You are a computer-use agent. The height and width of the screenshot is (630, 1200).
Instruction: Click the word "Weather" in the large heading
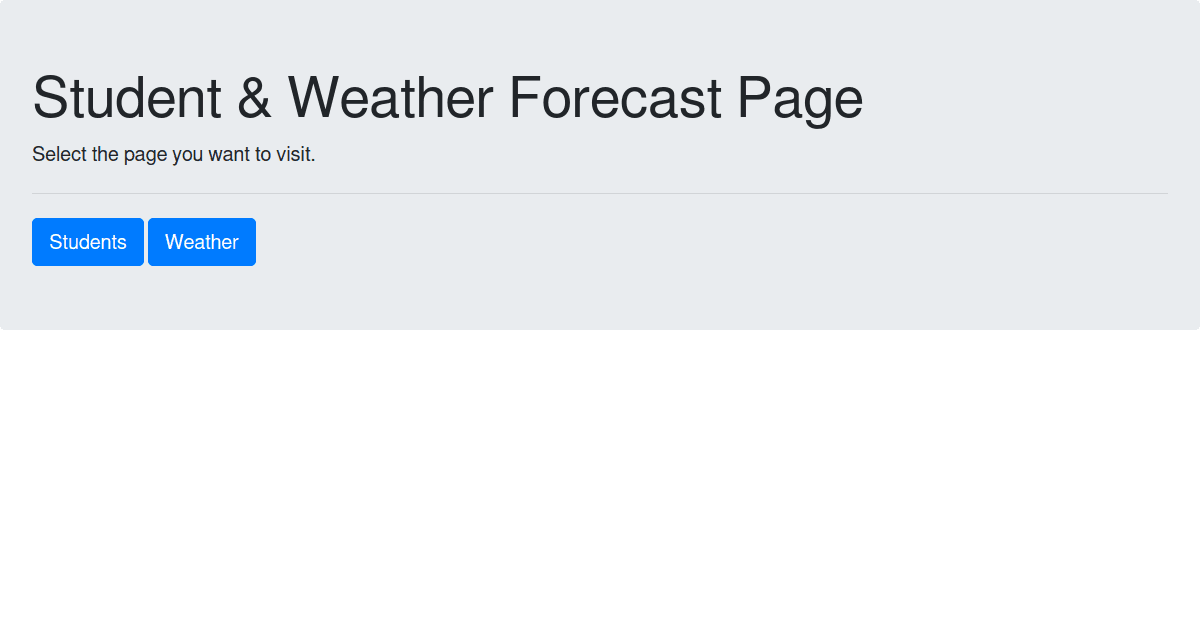(390, 98)
